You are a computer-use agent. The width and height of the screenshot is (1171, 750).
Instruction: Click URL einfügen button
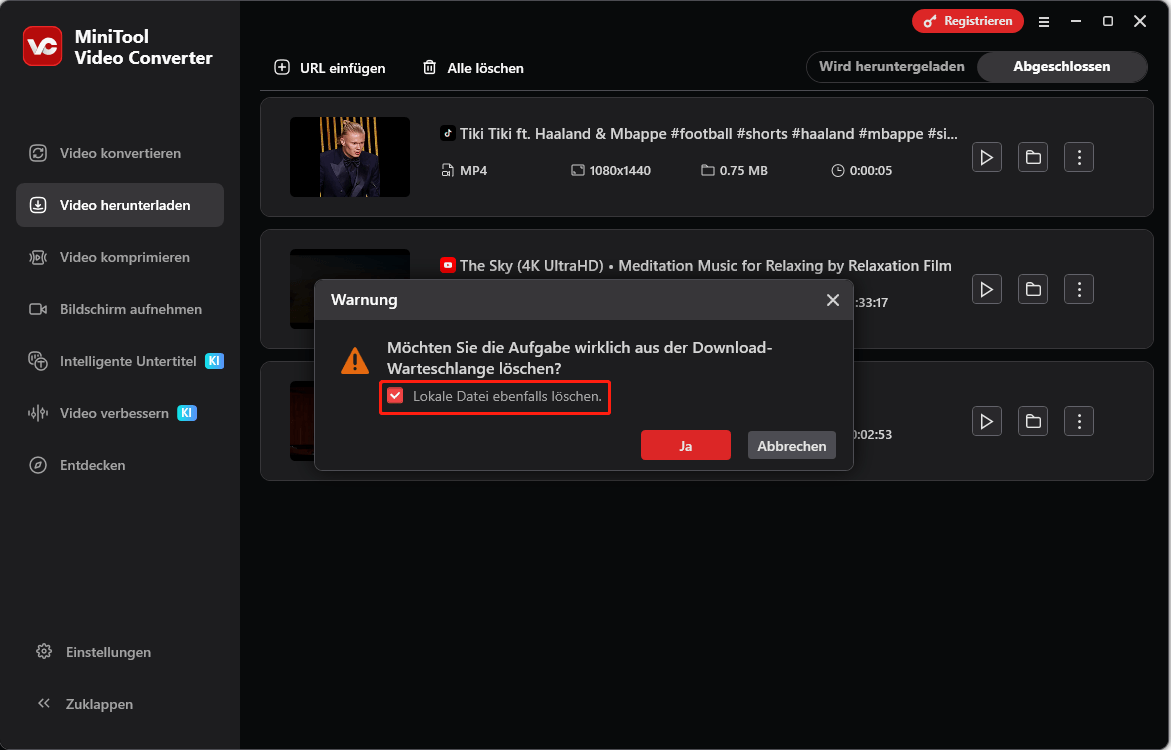pyautogui.click(x=330, y=68)
